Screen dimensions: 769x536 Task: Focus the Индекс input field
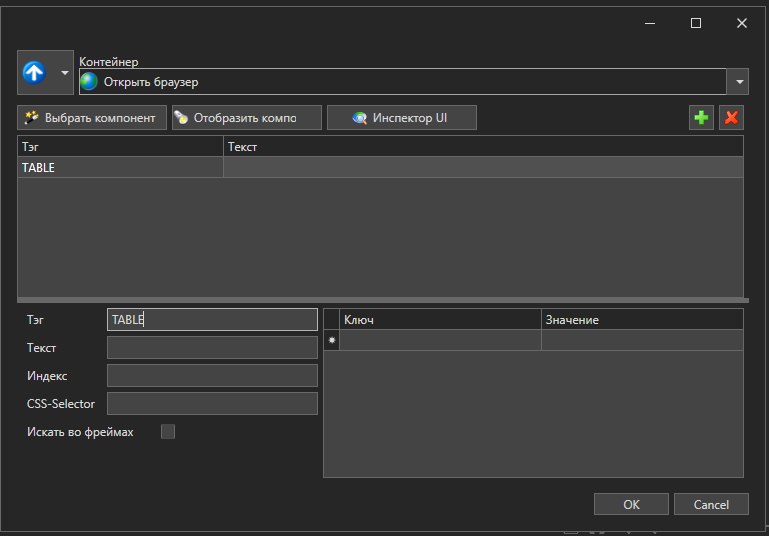pos(212,376)
